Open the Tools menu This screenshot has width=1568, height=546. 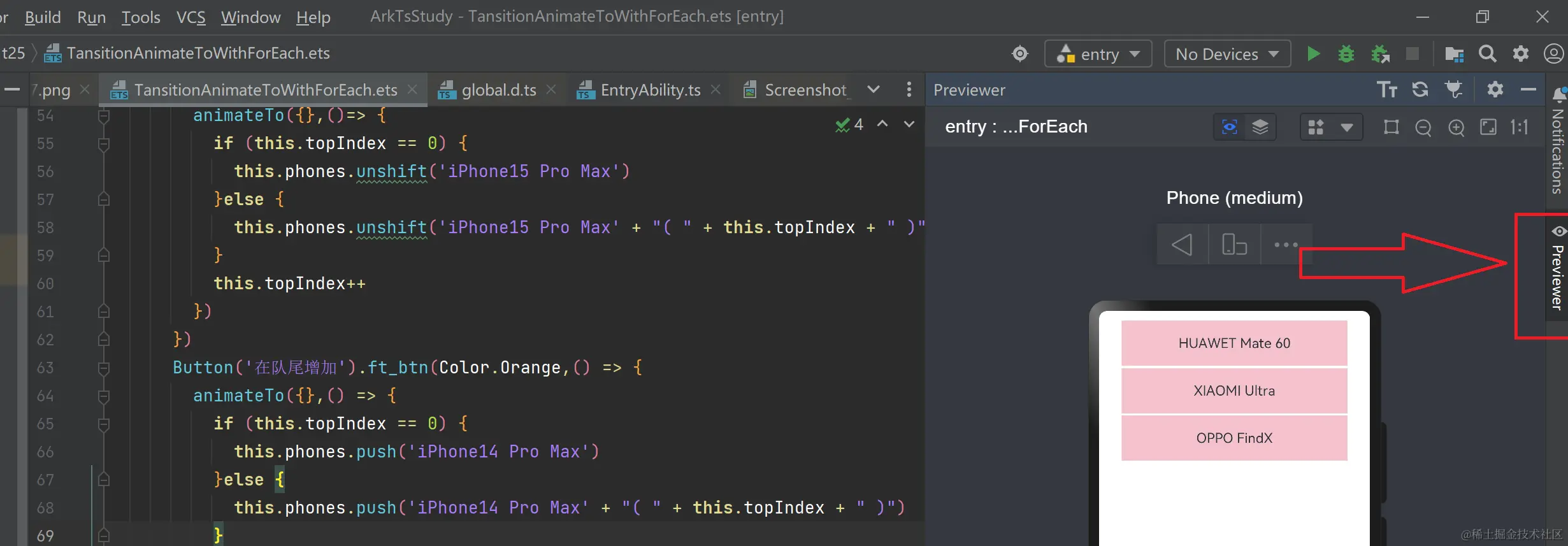pyautogui.click(x=141, y=17)
